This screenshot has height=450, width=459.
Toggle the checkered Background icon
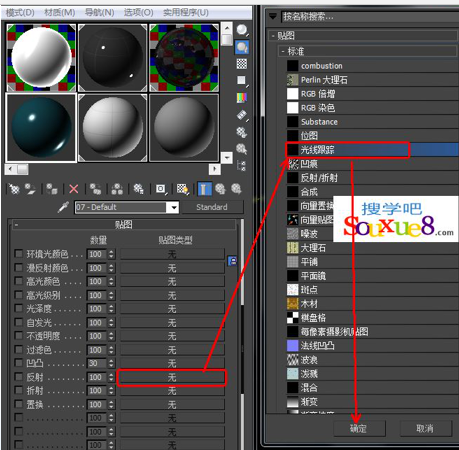click(x=242, y=64)
